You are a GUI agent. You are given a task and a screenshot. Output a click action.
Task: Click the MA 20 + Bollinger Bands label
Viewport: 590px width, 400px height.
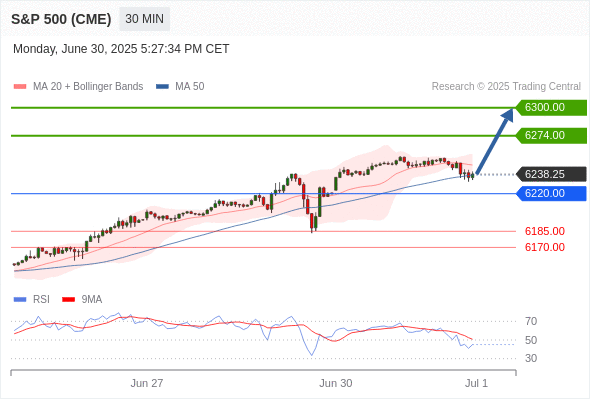(88, 87)
